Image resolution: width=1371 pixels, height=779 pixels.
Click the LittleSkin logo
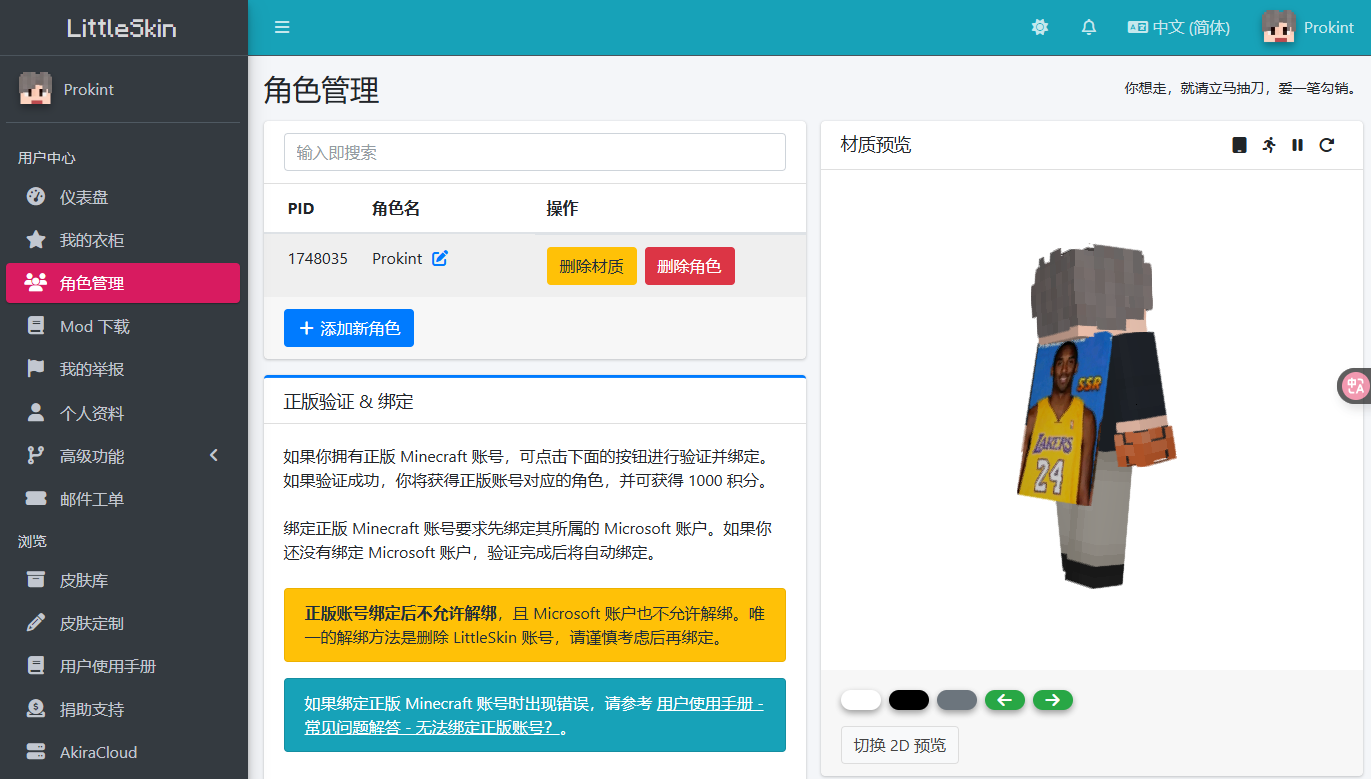pyautogui.click(x=122, y=28)
